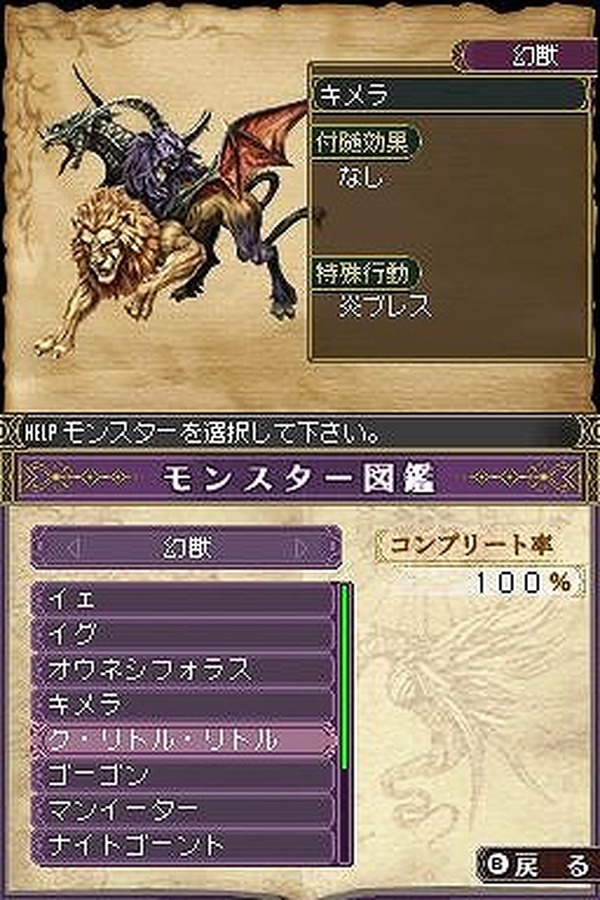Viewport: 600px width, 900px height.
Task: Switch to previous category with left arrow
Action: [73, 548]
